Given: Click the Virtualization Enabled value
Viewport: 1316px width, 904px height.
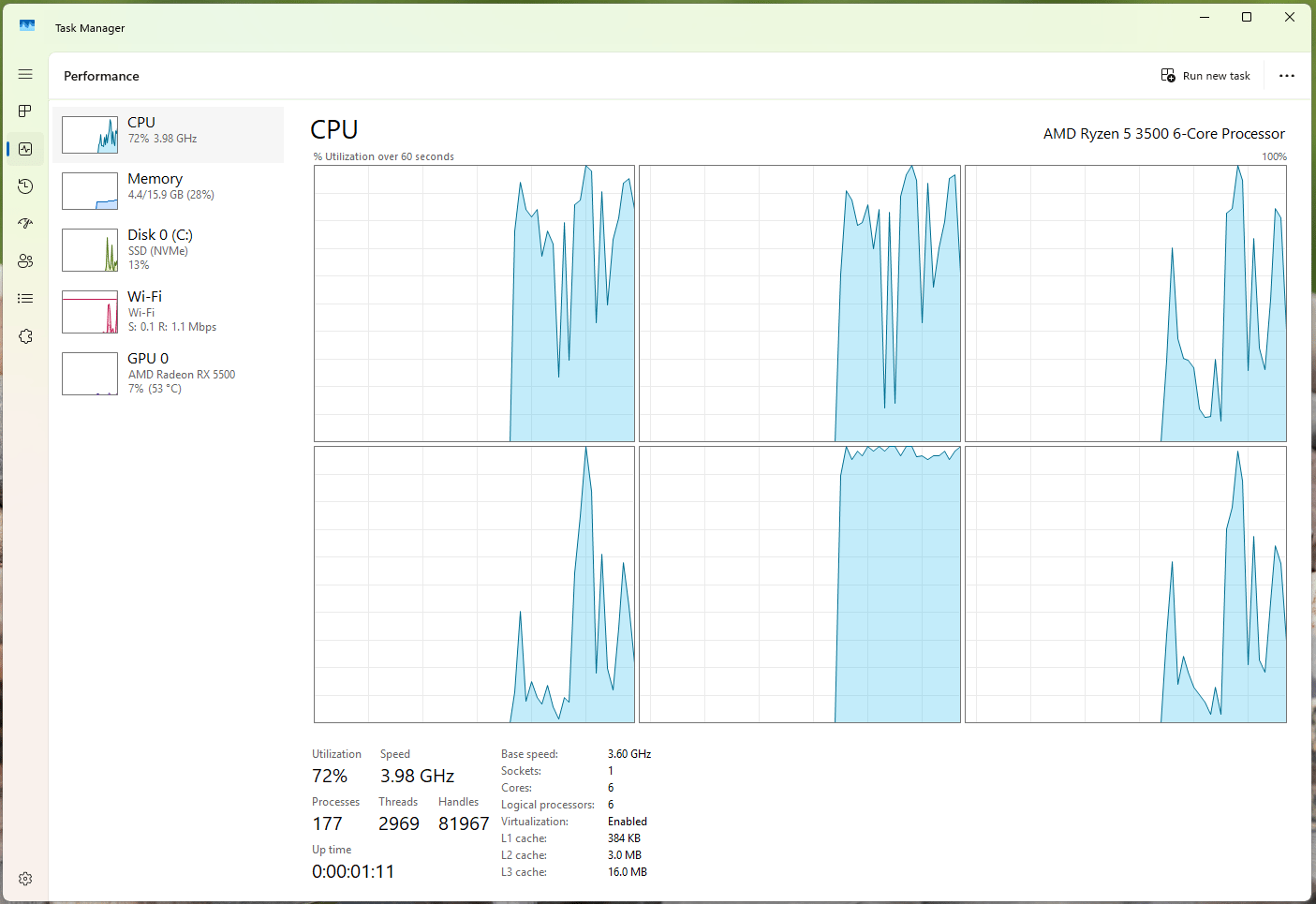Looking at the screenshot, I should coord(628,822).
